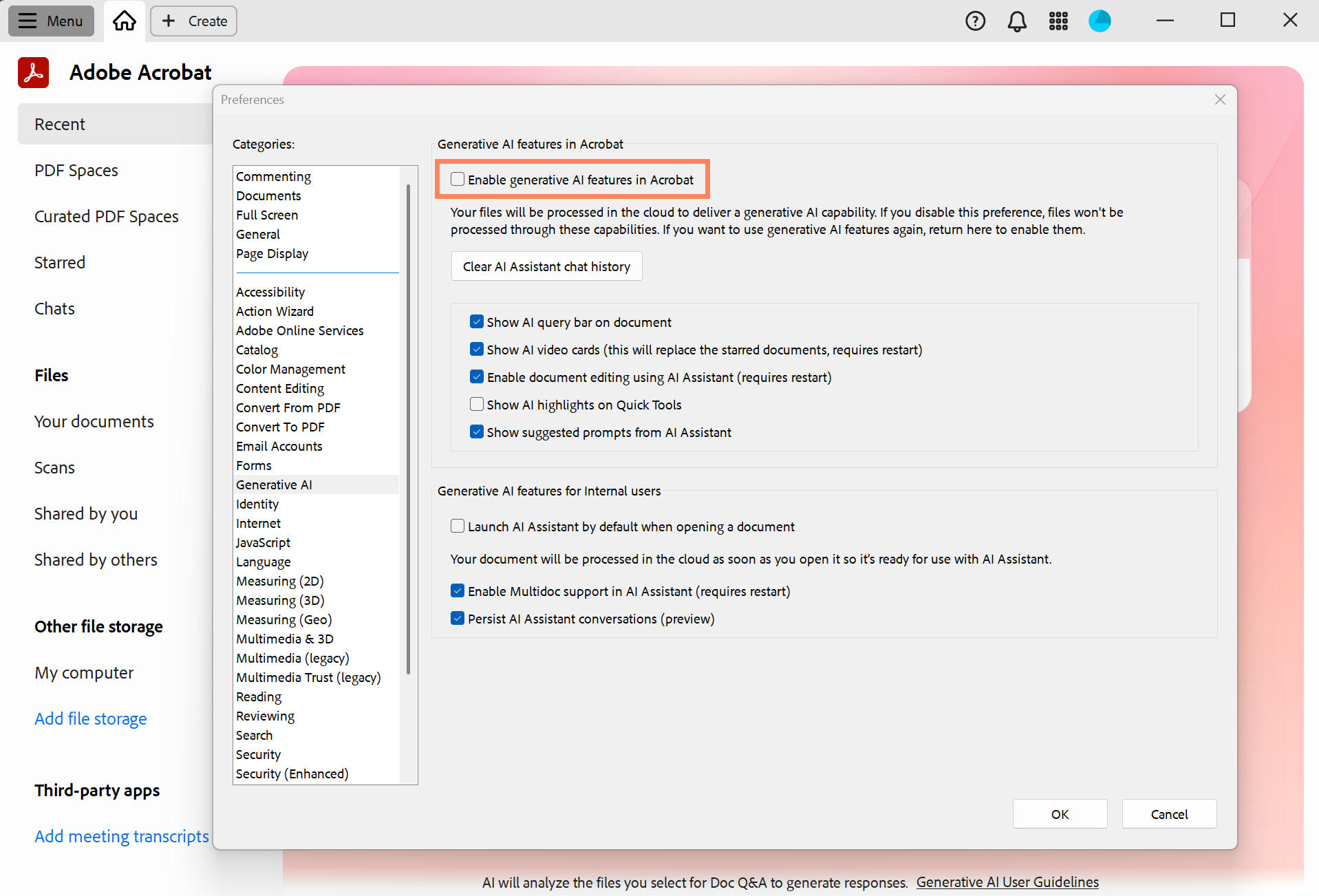
Task: Open Shared by others in sidebar
Action: (x=96, y=559)
